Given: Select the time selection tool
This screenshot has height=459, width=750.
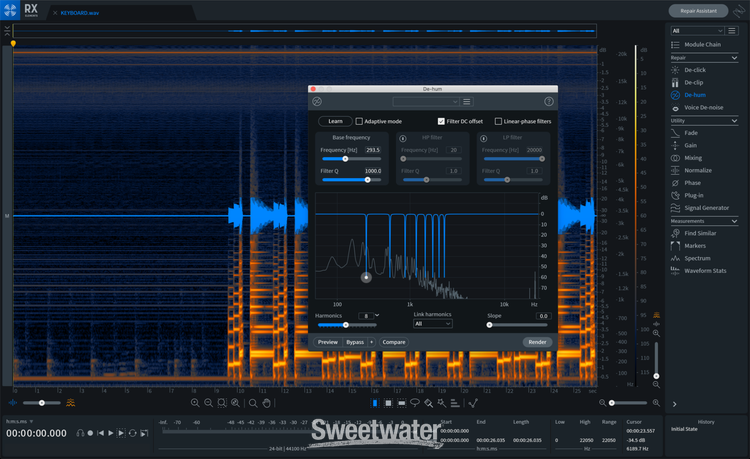Looking at the screenshot, I should point(375,403).
